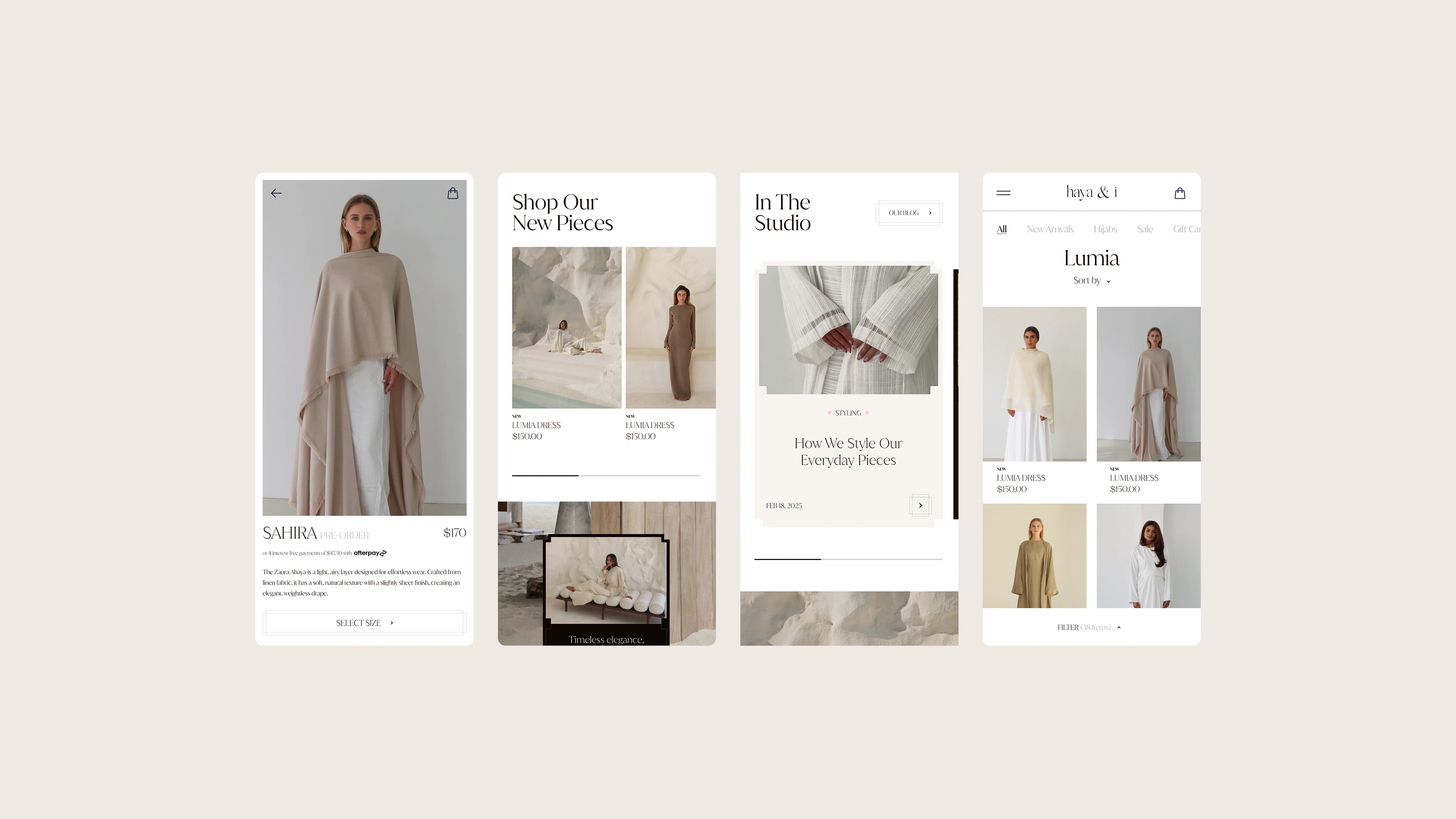1456x819 pixels.
Task: Open the hamburger menu icon
Action: pos(1003,193)
